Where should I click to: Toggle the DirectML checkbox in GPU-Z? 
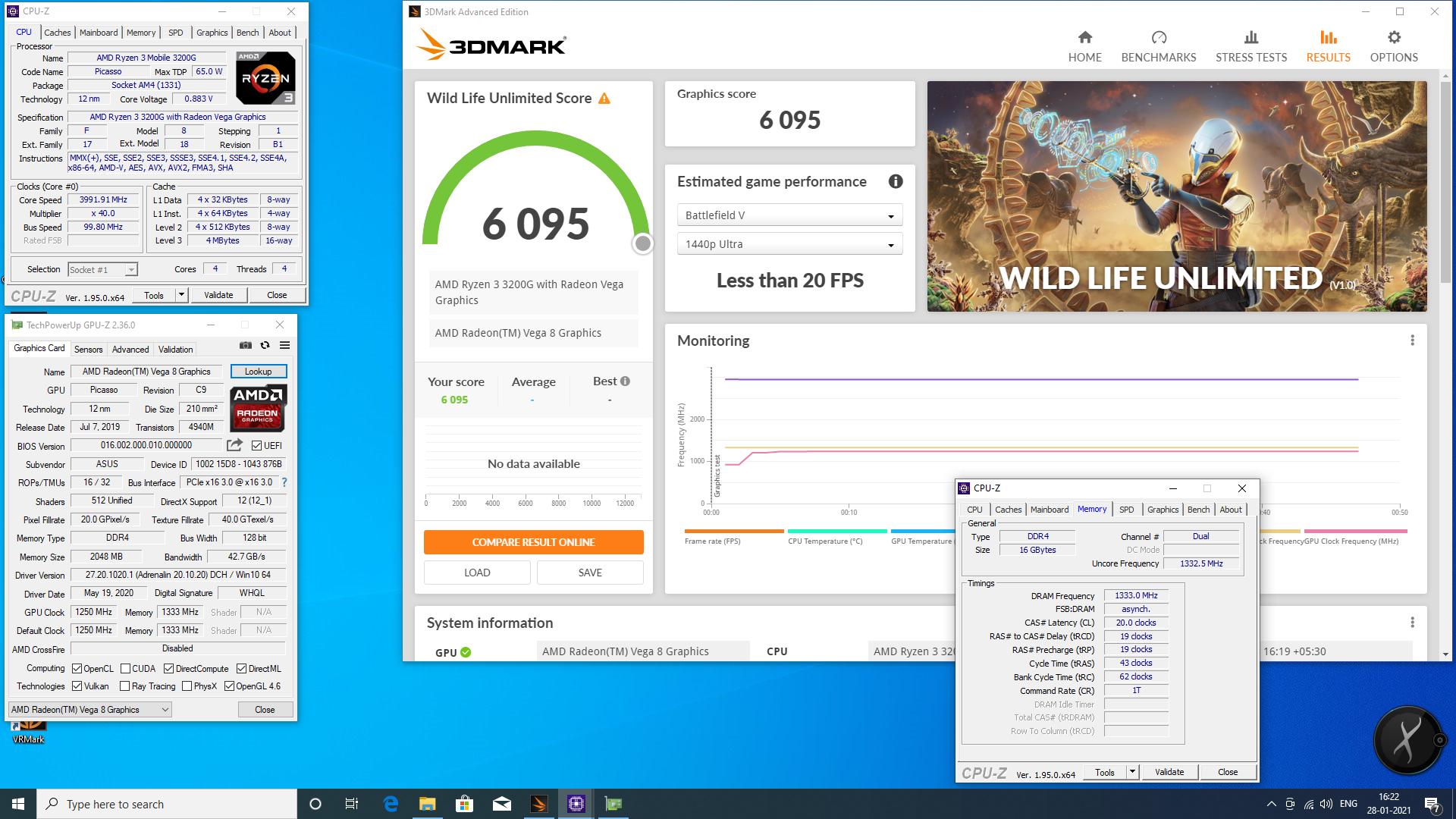tap(241, 669)
